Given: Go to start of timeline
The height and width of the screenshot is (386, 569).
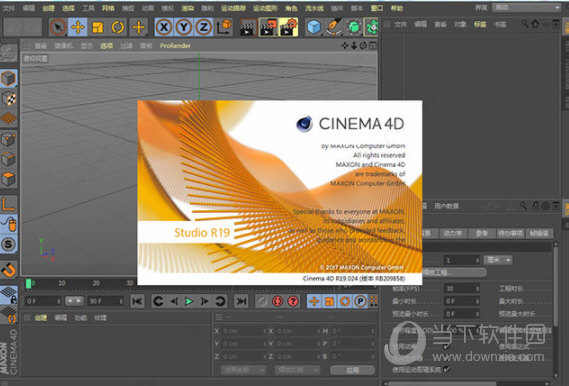Looking at the screenshot, I should (x=138, y=301).
